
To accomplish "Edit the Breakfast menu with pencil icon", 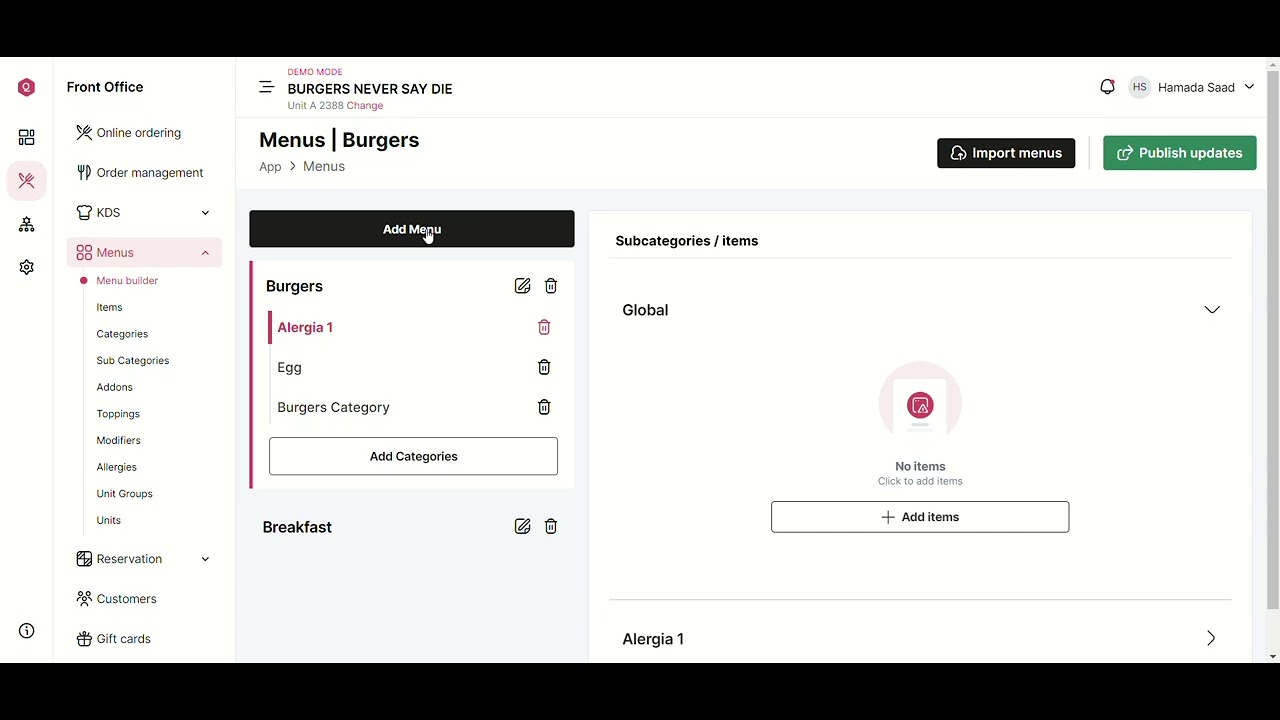I will click(x=522, y=526).
